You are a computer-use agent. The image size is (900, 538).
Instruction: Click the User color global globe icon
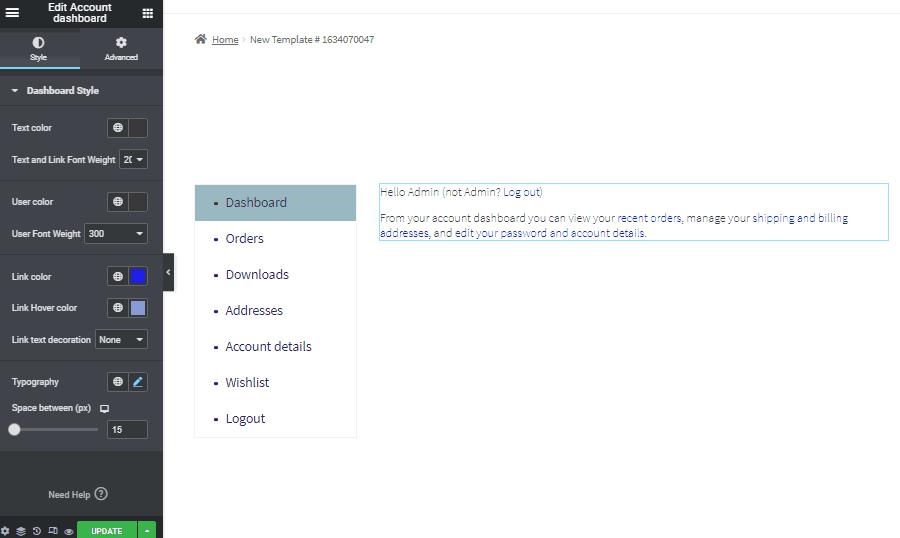(118, 202)
